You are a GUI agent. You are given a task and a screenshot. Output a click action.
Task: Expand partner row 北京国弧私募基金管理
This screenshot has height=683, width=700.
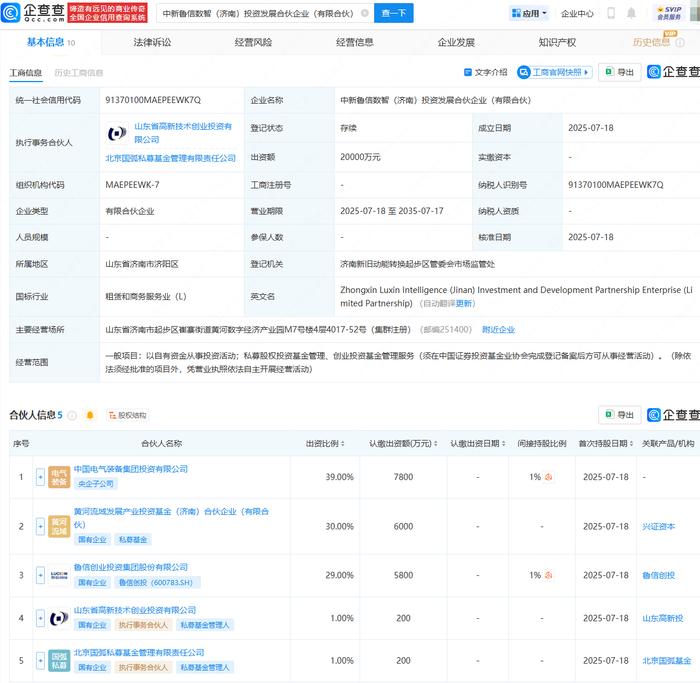click(40, 661)
